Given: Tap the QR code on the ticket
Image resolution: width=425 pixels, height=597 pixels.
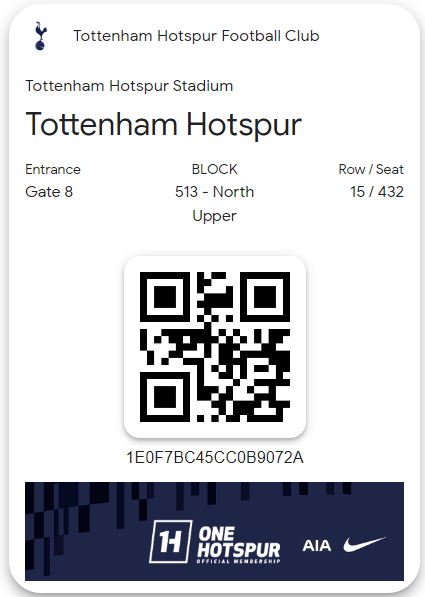Looking at the screenshot, I should click(215, 346).
